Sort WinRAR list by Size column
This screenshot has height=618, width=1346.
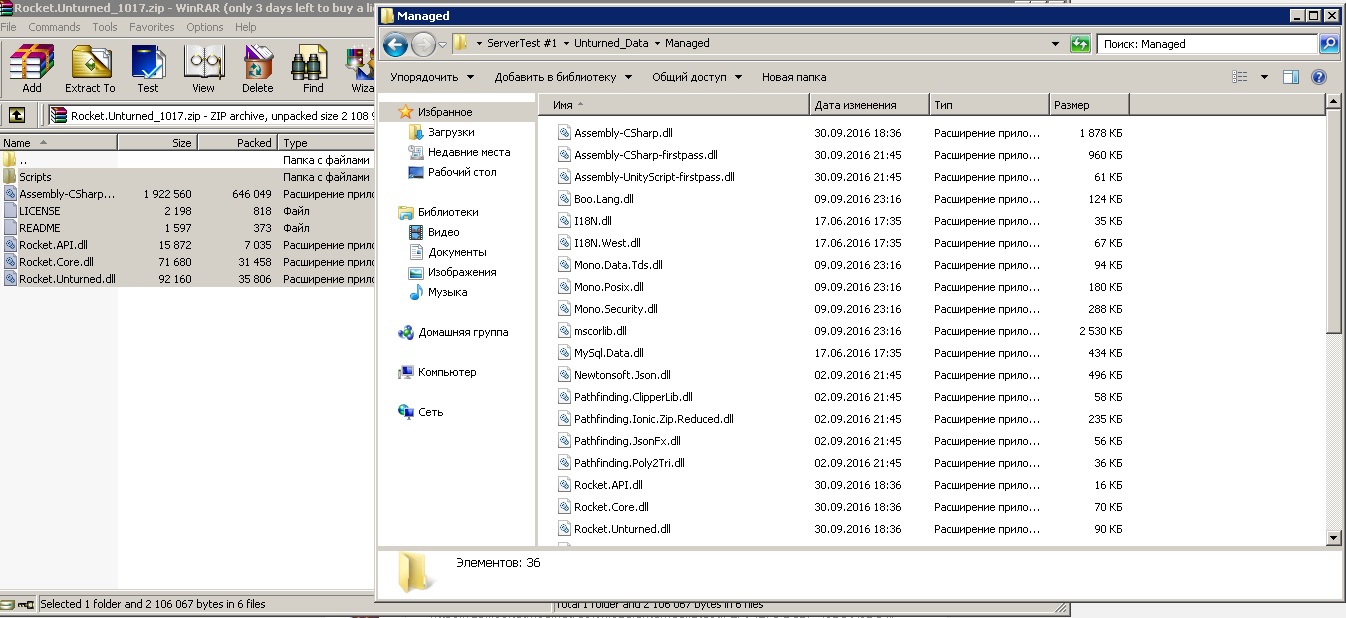point(157,143)
